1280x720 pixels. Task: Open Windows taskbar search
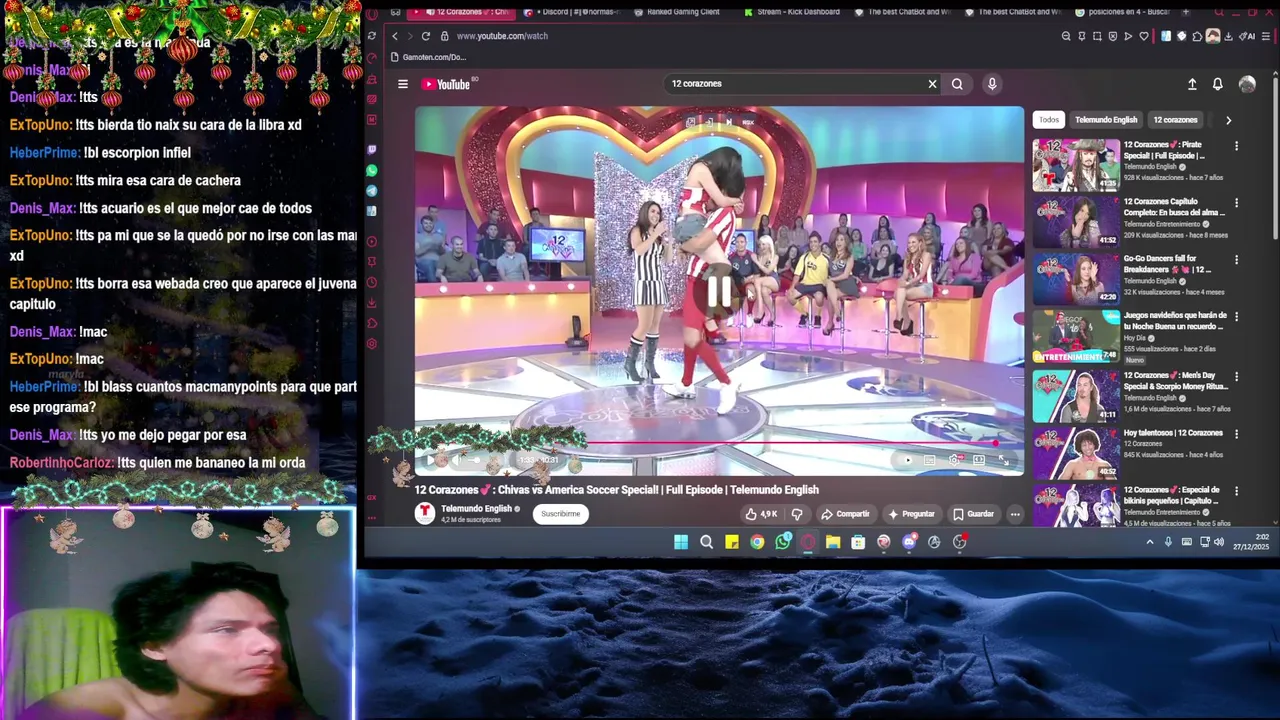tap(707, 542)
